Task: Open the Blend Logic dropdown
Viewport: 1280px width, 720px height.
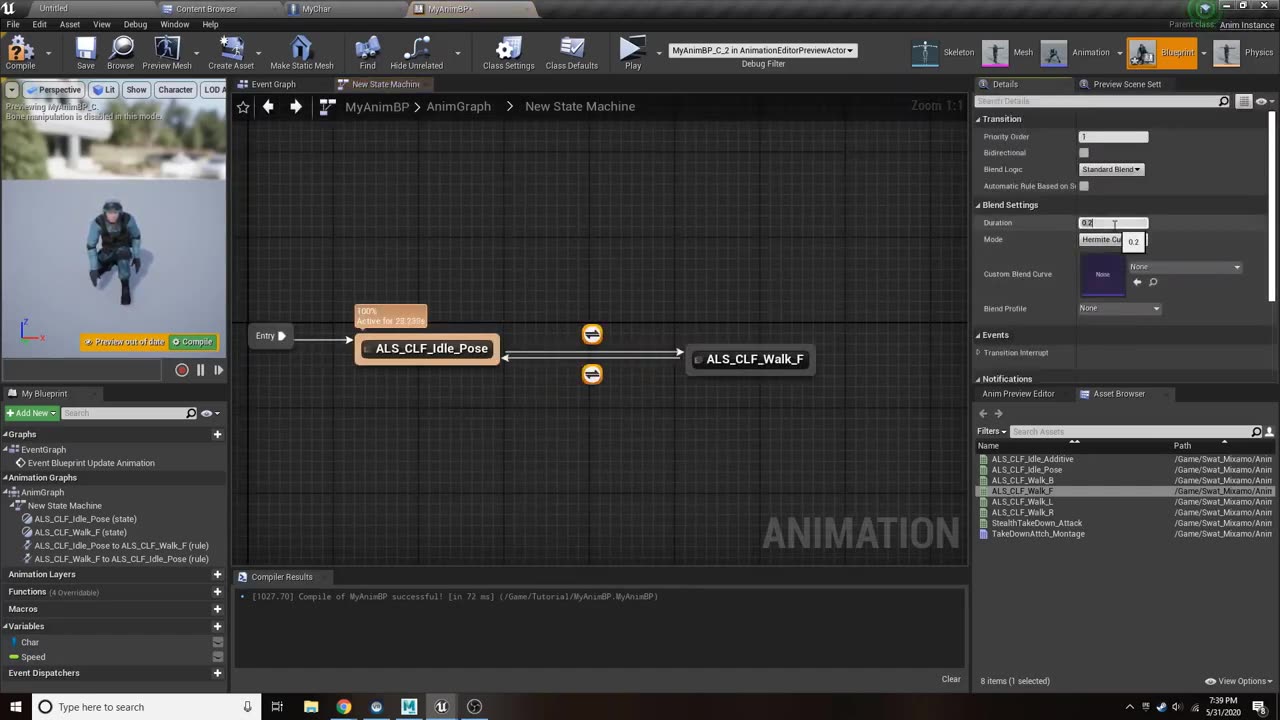Action: click(x=1111, y=169)
